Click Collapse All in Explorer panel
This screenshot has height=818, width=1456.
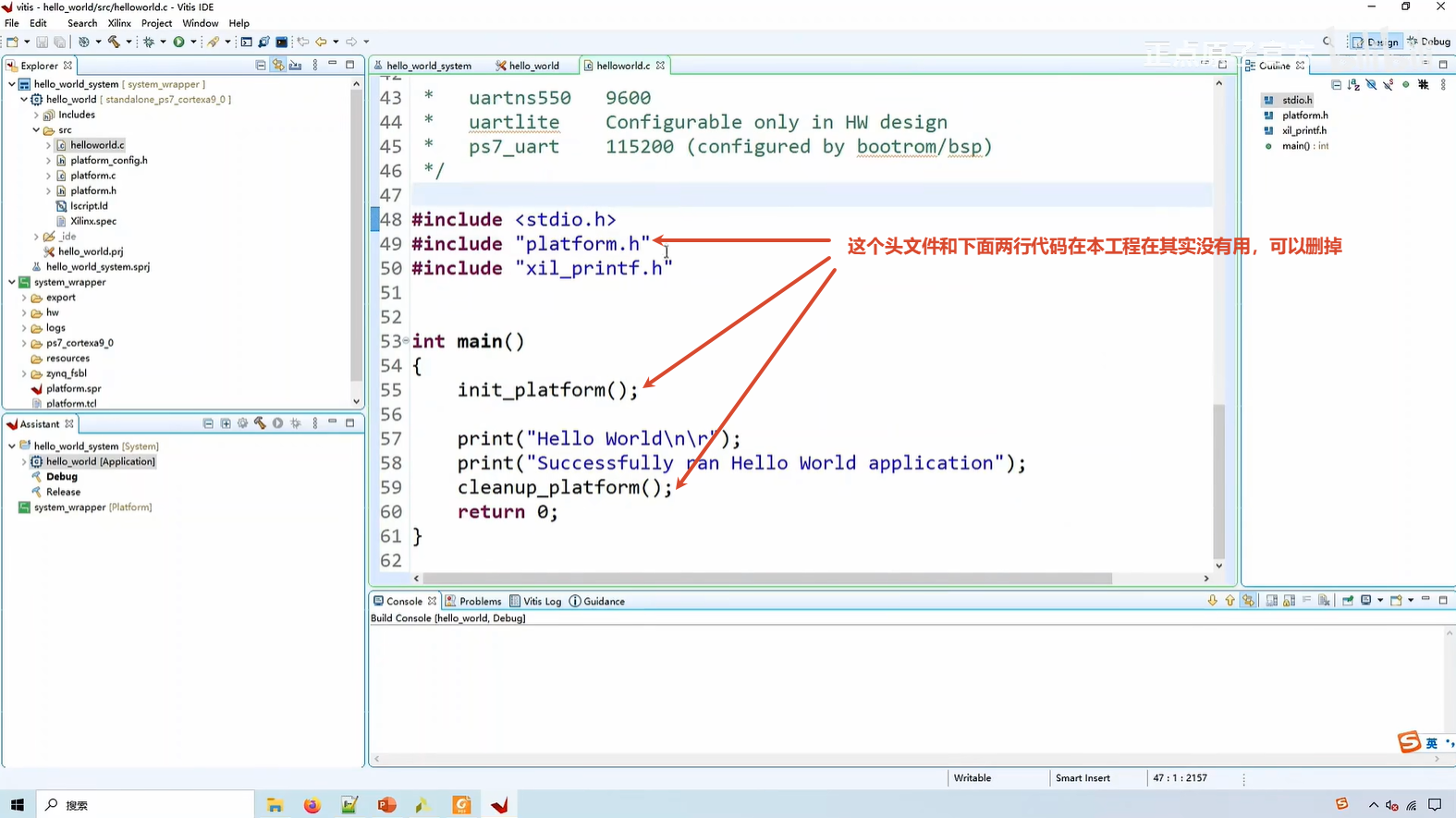pos(261,65)
